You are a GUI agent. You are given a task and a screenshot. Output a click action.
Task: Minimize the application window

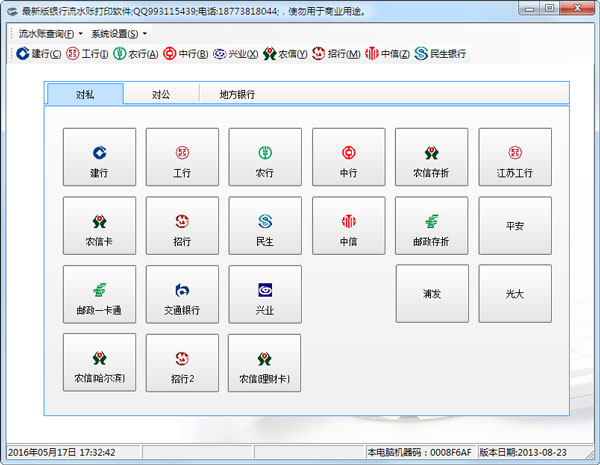point(529,8)
